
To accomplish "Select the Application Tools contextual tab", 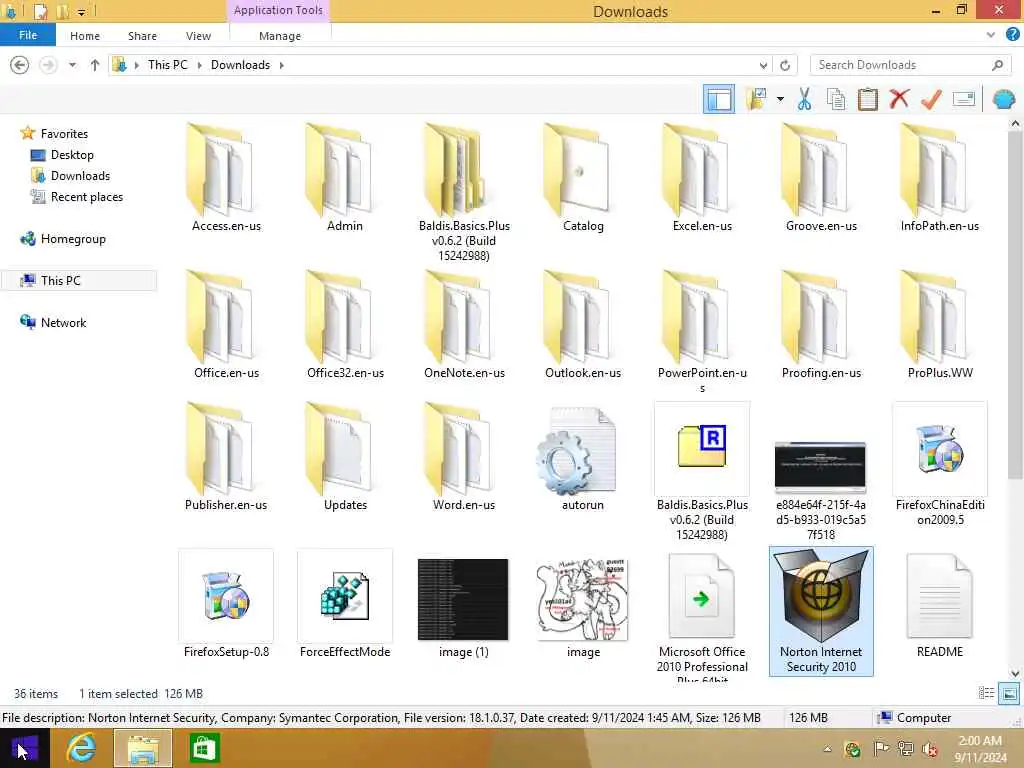I will coord(278,10).
